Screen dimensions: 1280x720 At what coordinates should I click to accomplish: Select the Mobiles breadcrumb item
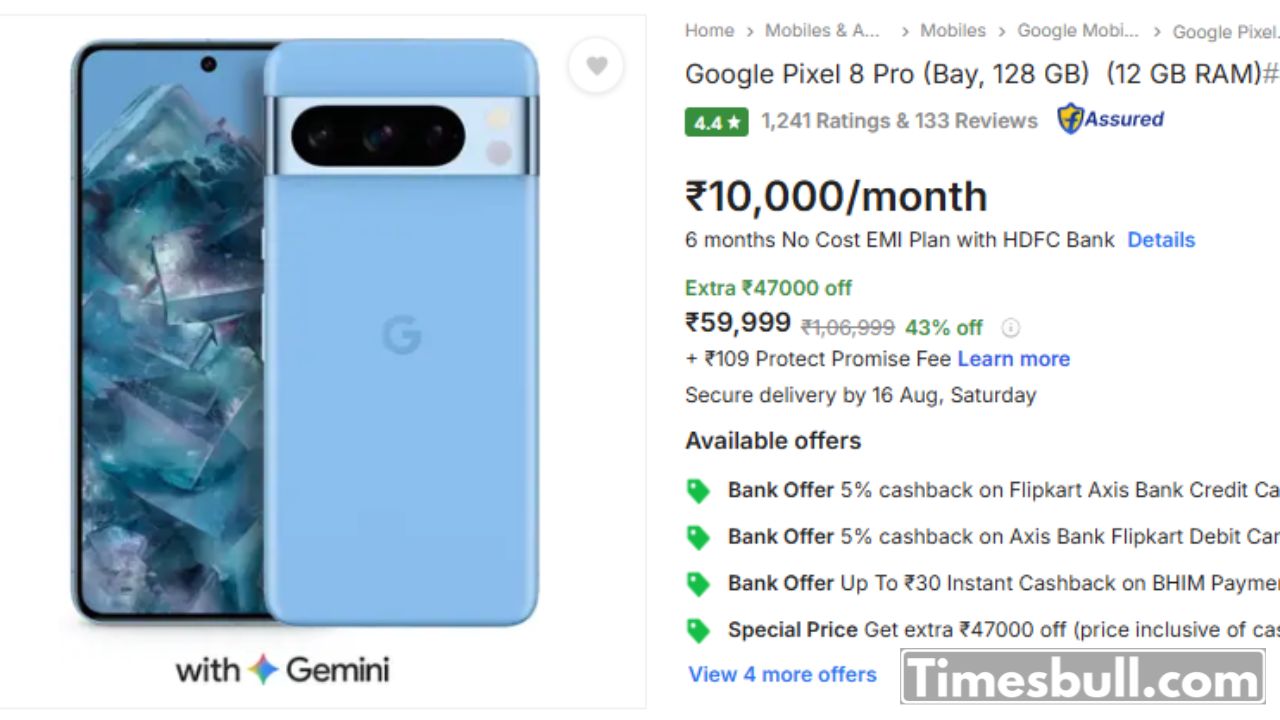tap(952, 31)
